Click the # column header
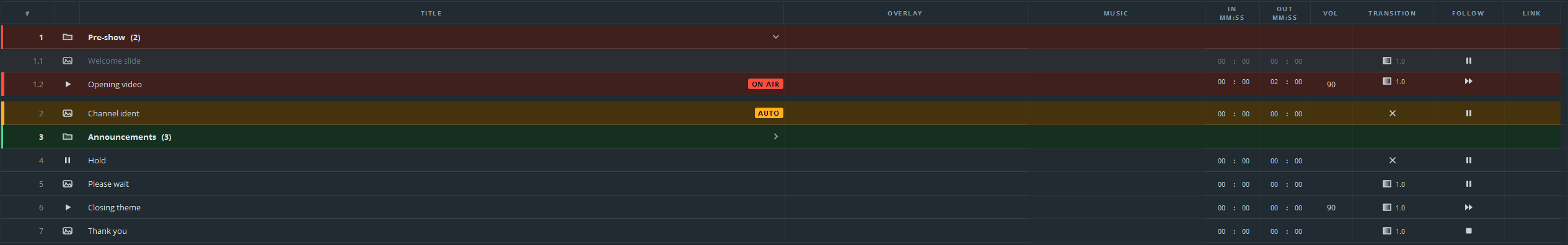Screen dimensions: 1568x245 pyautogui.click(x=27, y=13)
